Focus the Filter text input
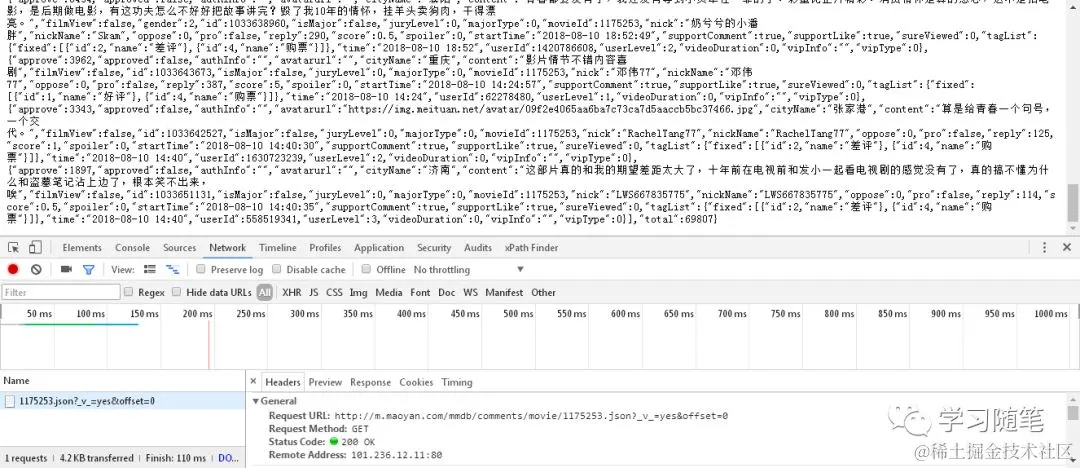The width and height of the screenshot is (1080, 468). 61,292
